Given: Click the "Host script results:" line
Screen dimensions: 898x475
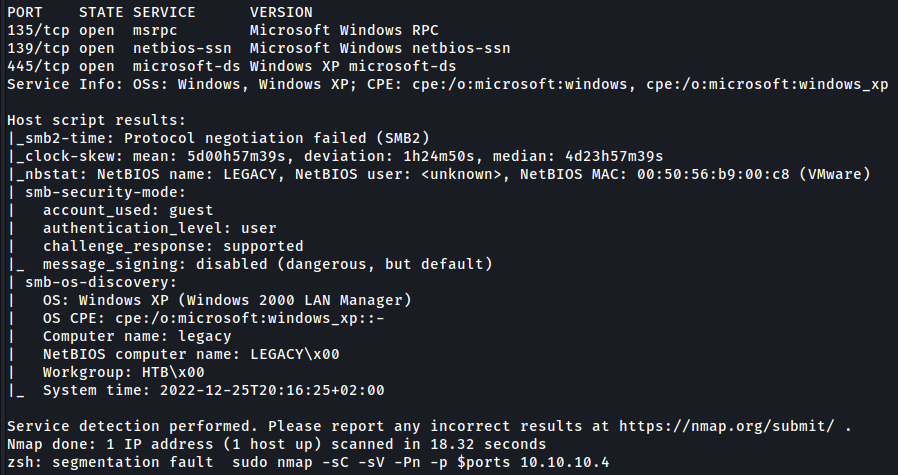Looking at the screenshot, I should 86,120.
